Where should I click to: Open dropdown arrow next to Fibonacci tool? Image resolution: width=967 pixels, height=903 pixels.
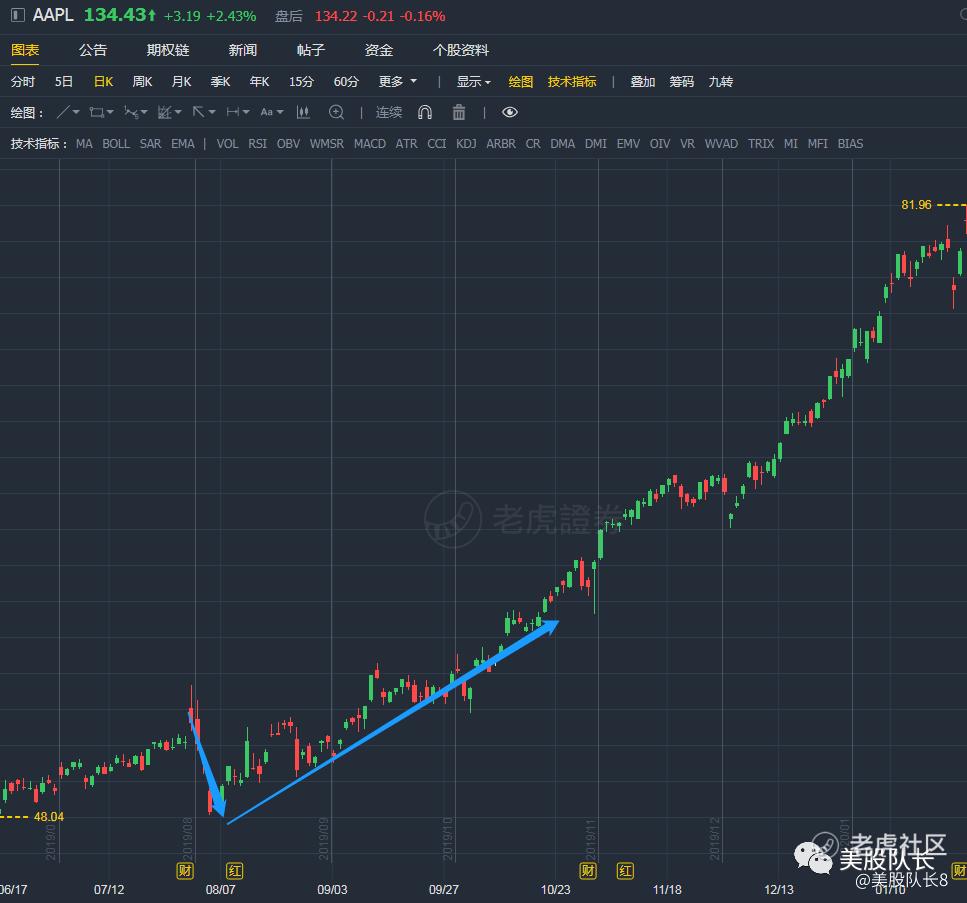point(178,112)
